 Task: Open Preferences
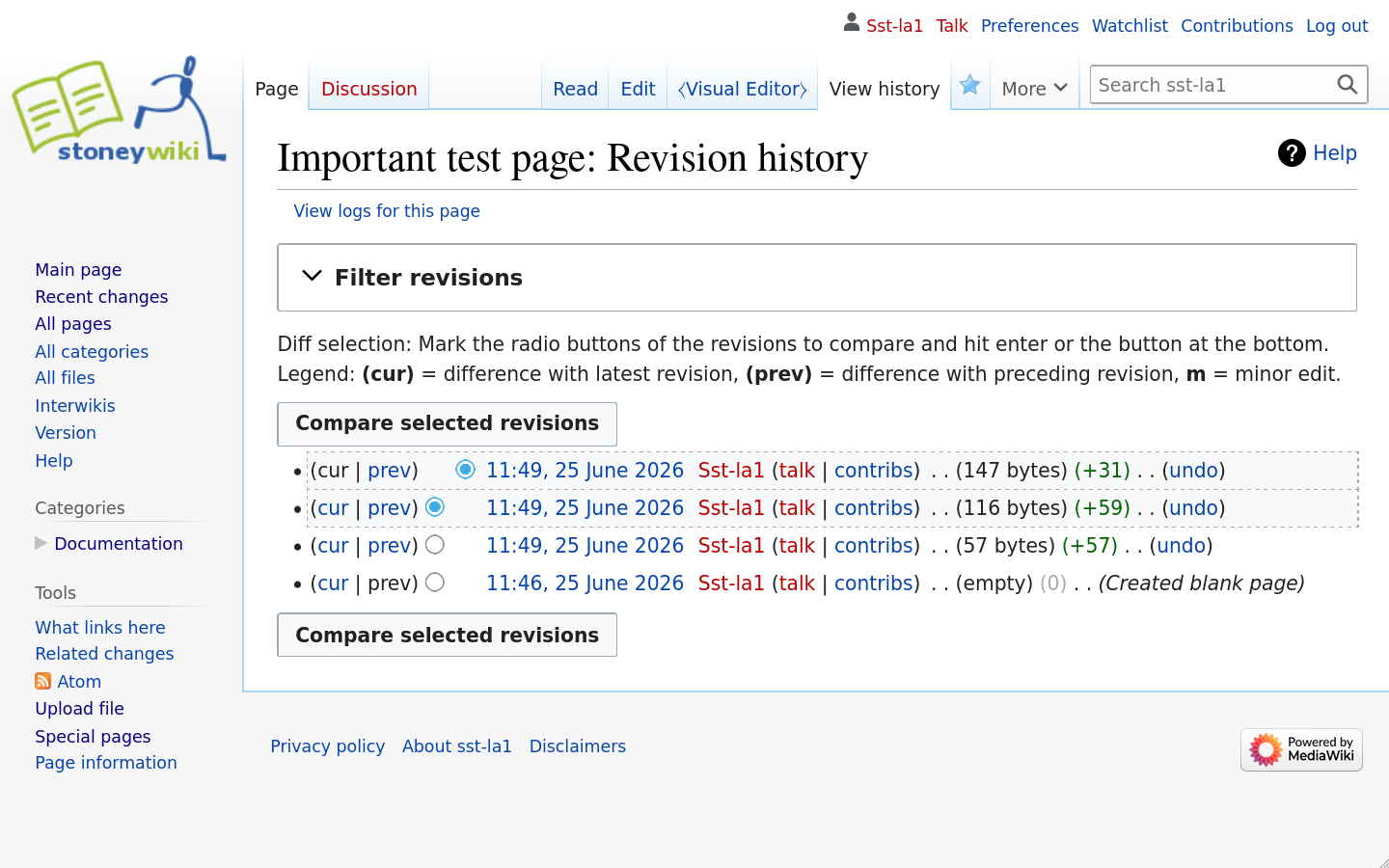(1029, 26)
